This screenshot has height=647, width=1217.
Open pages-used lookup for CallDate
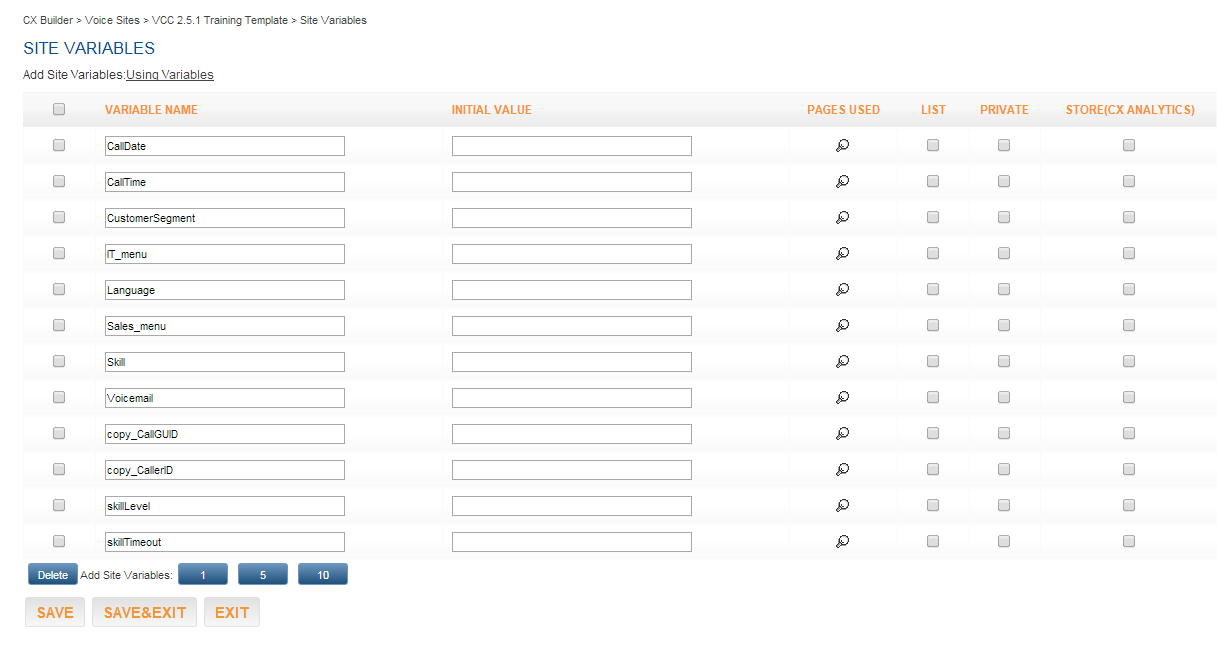(843, 146)
